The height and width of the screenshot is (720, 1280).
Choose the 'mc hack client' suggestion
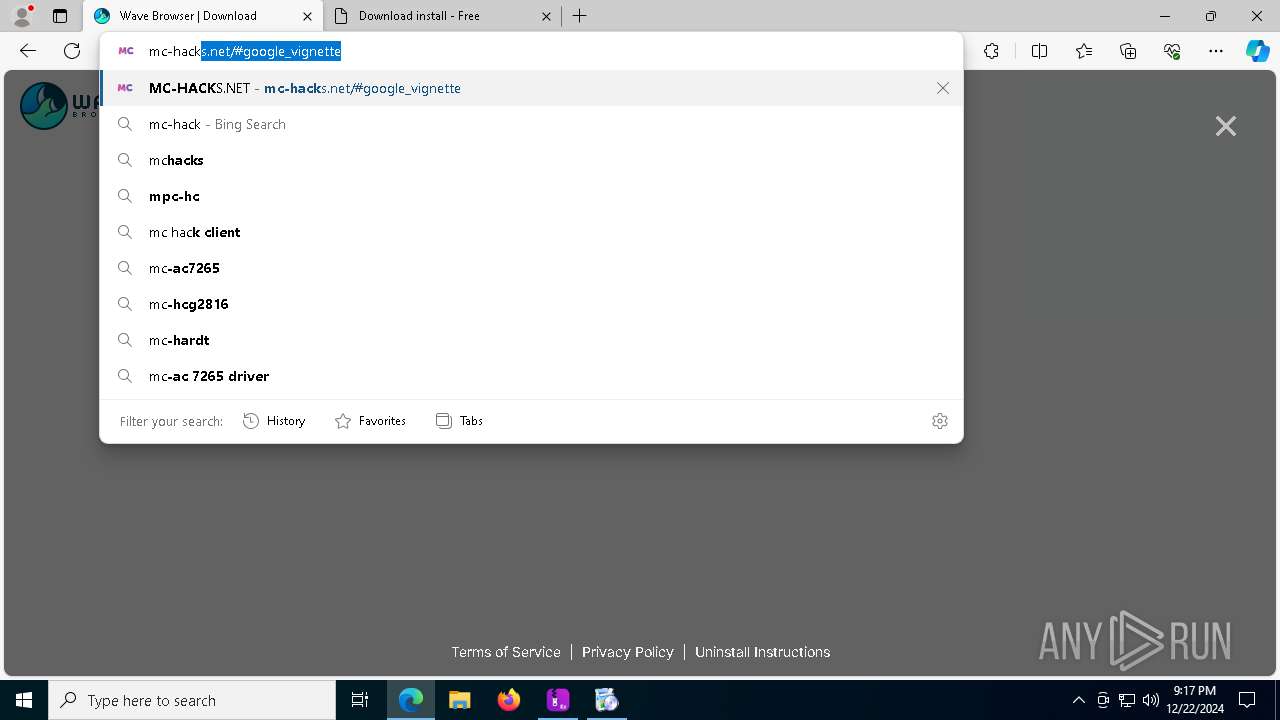(x=531, y=232)
